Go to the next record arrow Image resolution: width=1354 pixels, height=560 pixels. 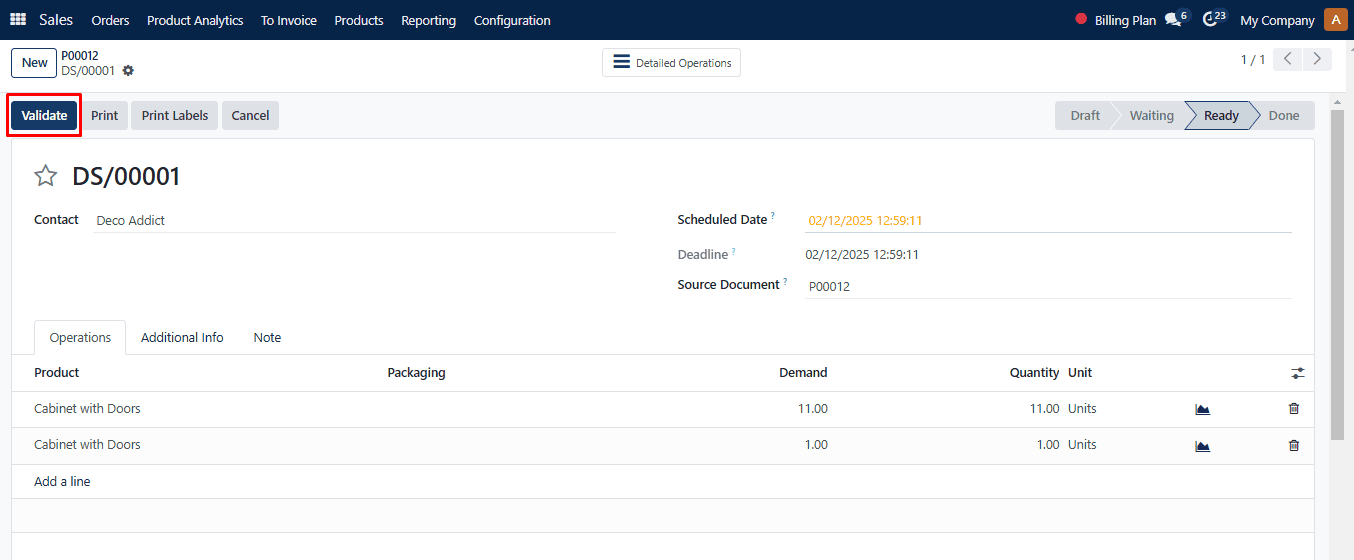(1318, 59)
